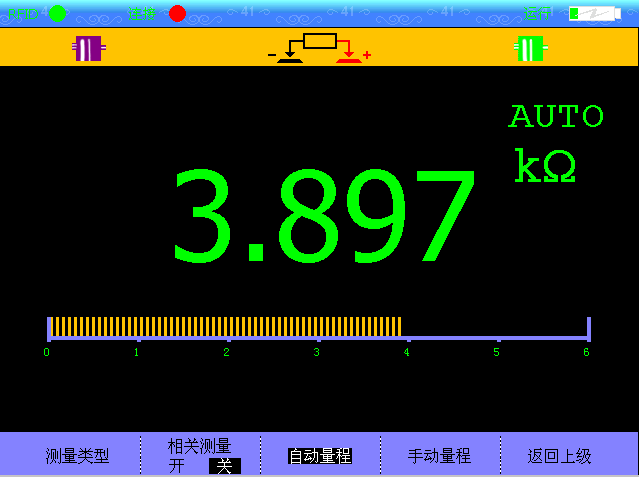Set relative measurement to 关 (off)

click(x=225, y=465)
